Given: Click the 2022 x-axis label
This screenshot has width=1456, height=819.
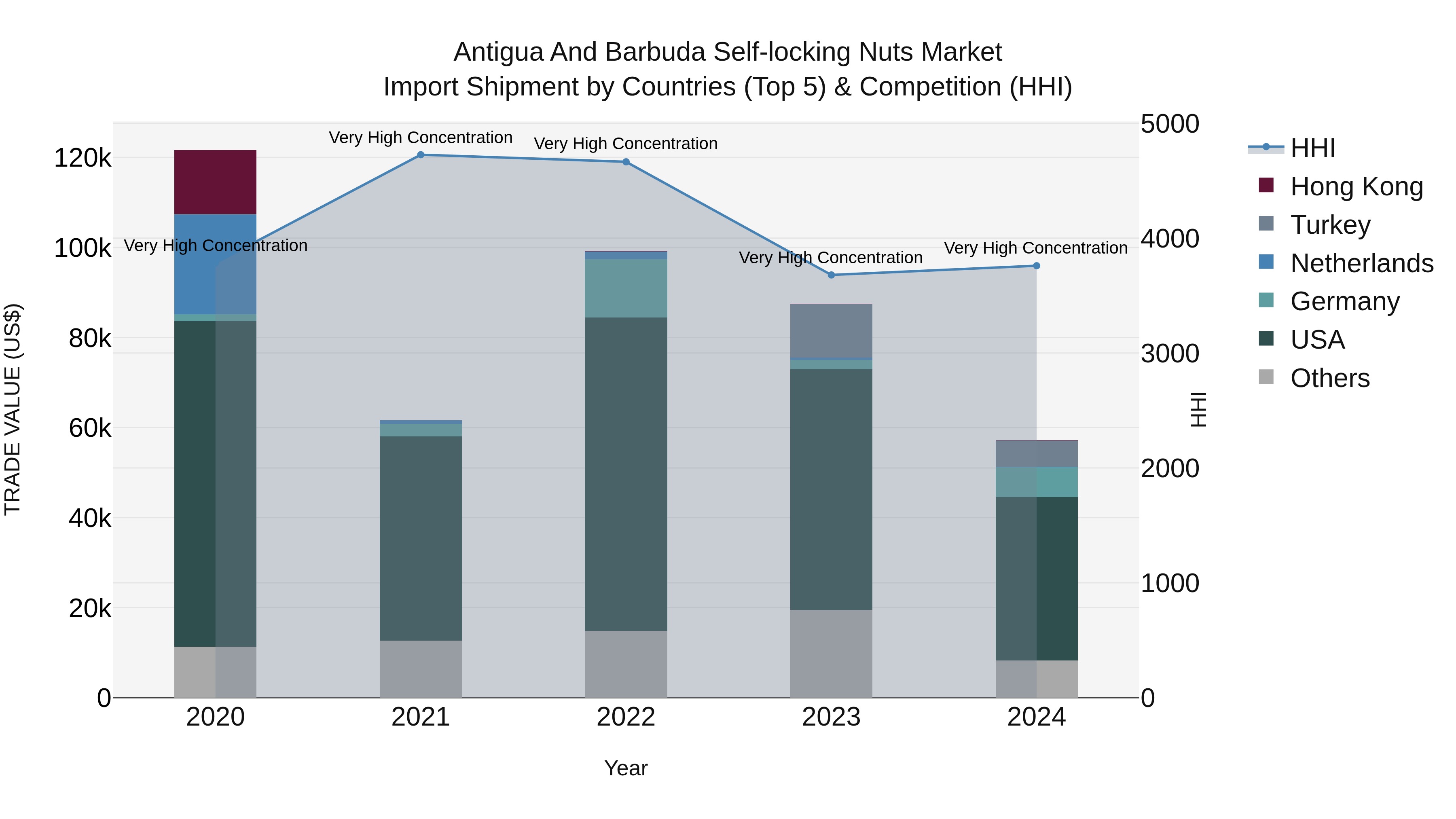Looking at the screenshot, I should pyautogui.click(x=626, y=717).
